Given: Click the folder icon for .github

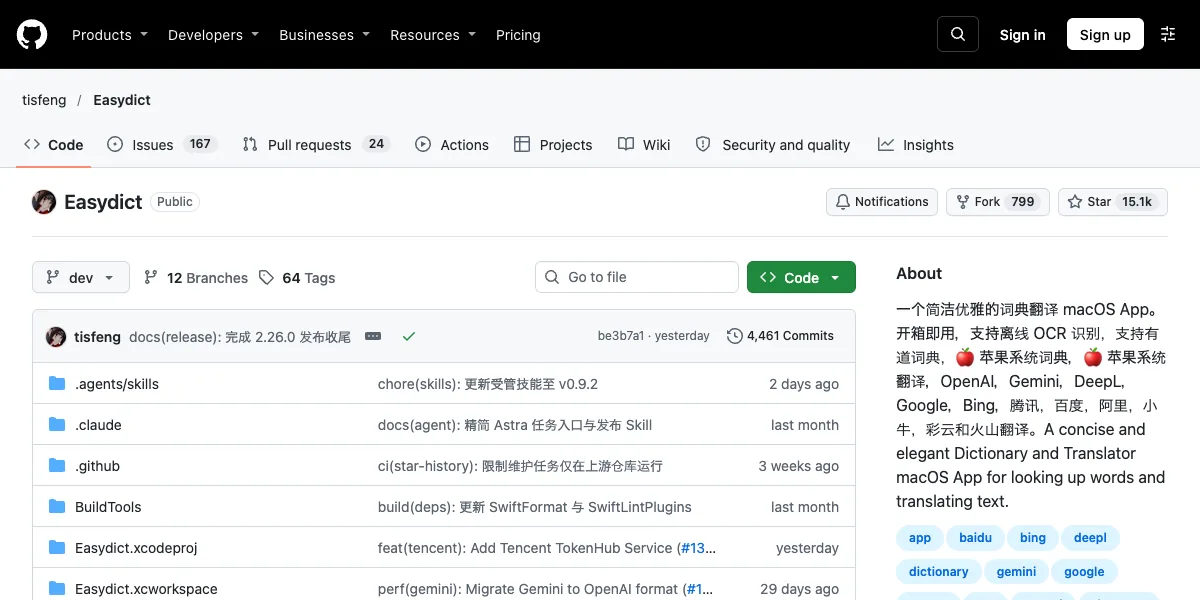Looking at the screenshot, I should click(57, 466).
